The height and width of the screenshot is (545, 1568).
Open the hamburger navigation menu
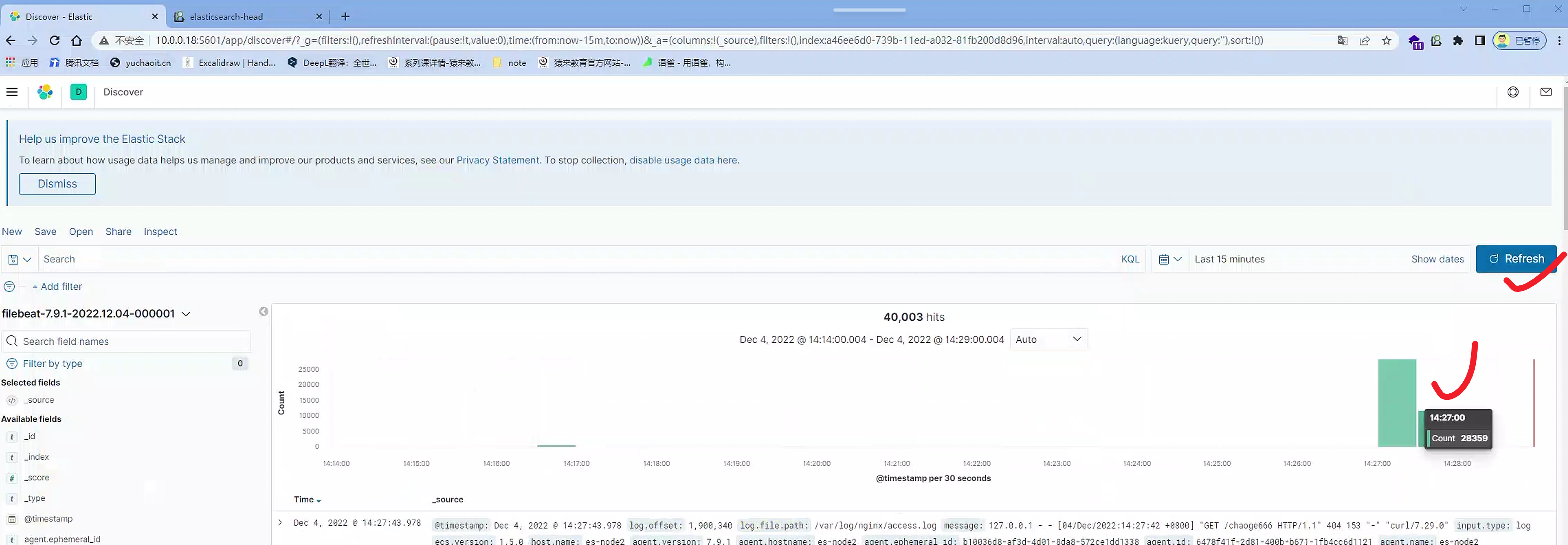click(11, 92)
